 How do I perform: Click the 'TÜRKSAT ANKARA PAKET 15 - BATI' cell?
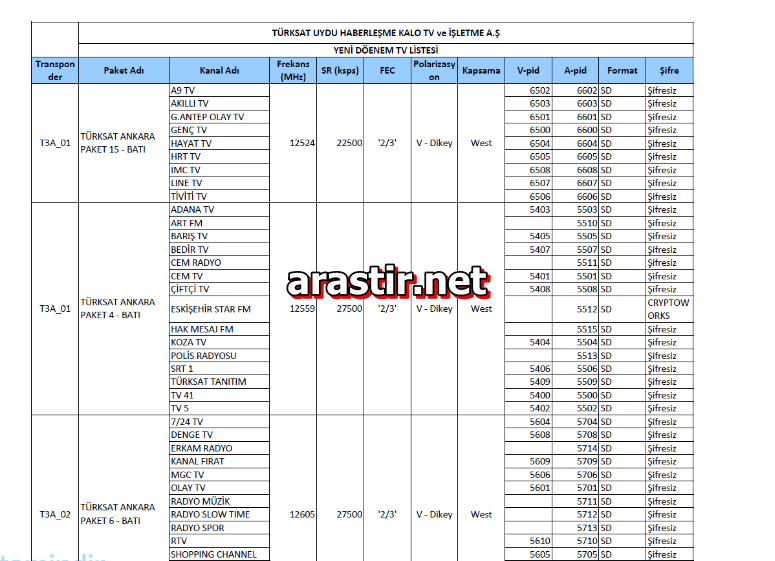(124, 143)
